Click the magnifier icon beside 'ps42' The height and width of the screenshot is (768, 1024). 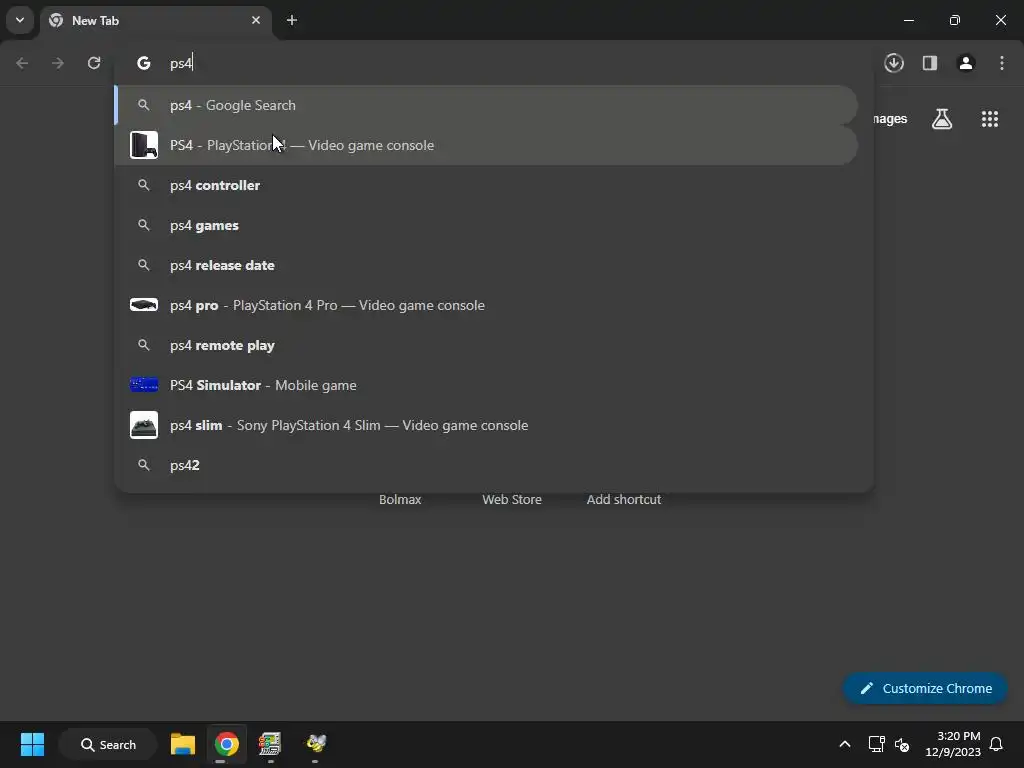[144, 465]
